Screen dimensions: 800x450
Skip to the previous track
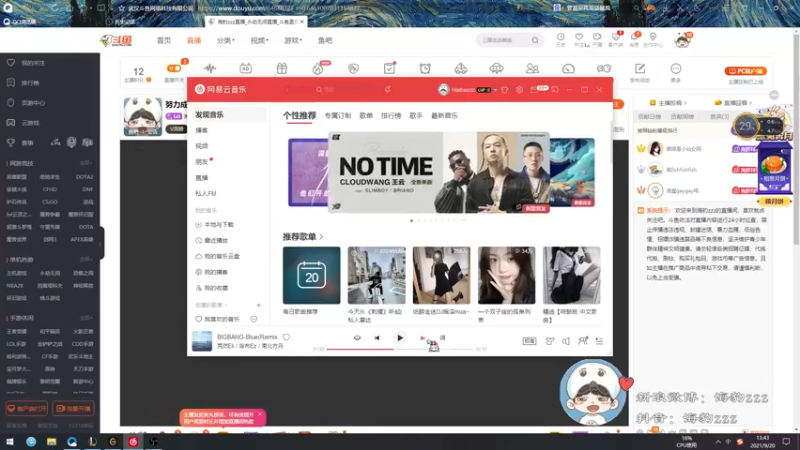[x=377, y=338]
